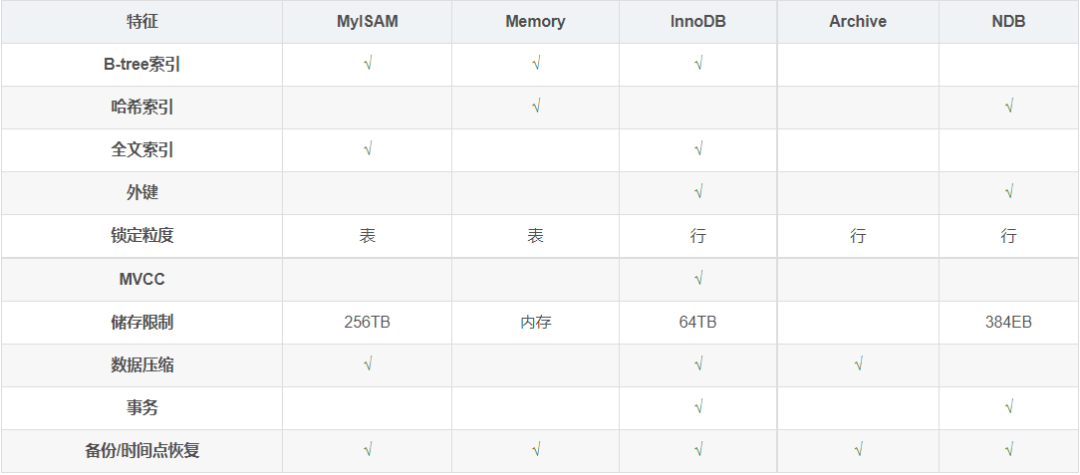The width and height of the screenshot is (1080, 475).
Task: Click the 备份/时间点恢复 row label
Action: click(142, 450)
